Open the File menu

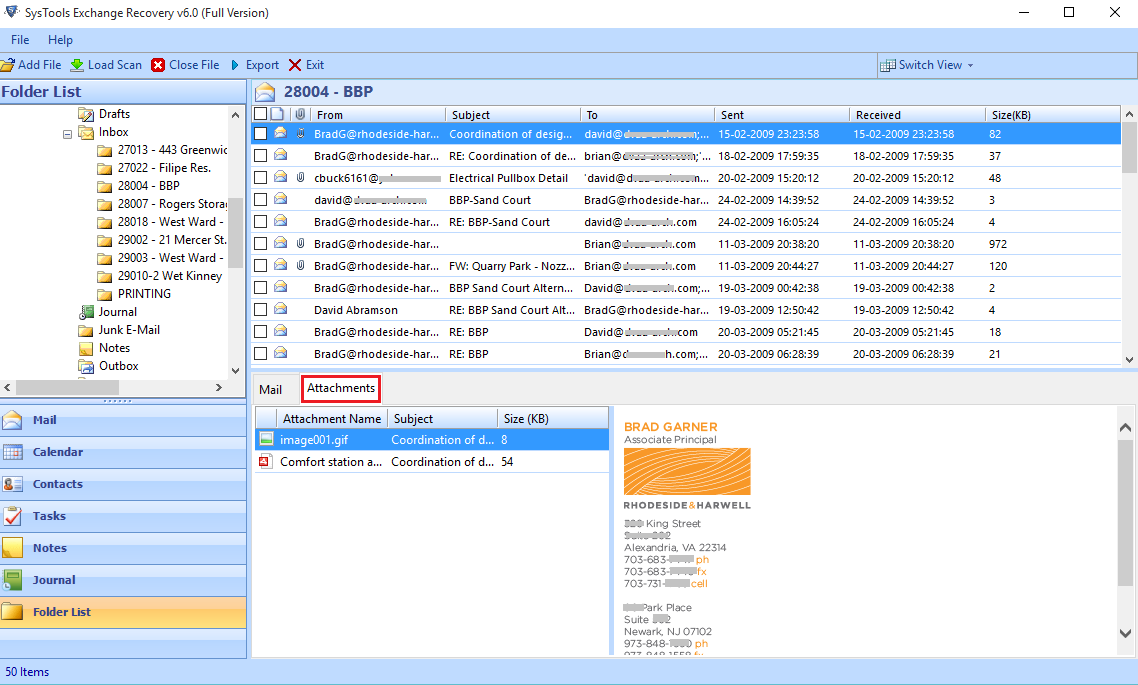(20, 40)
